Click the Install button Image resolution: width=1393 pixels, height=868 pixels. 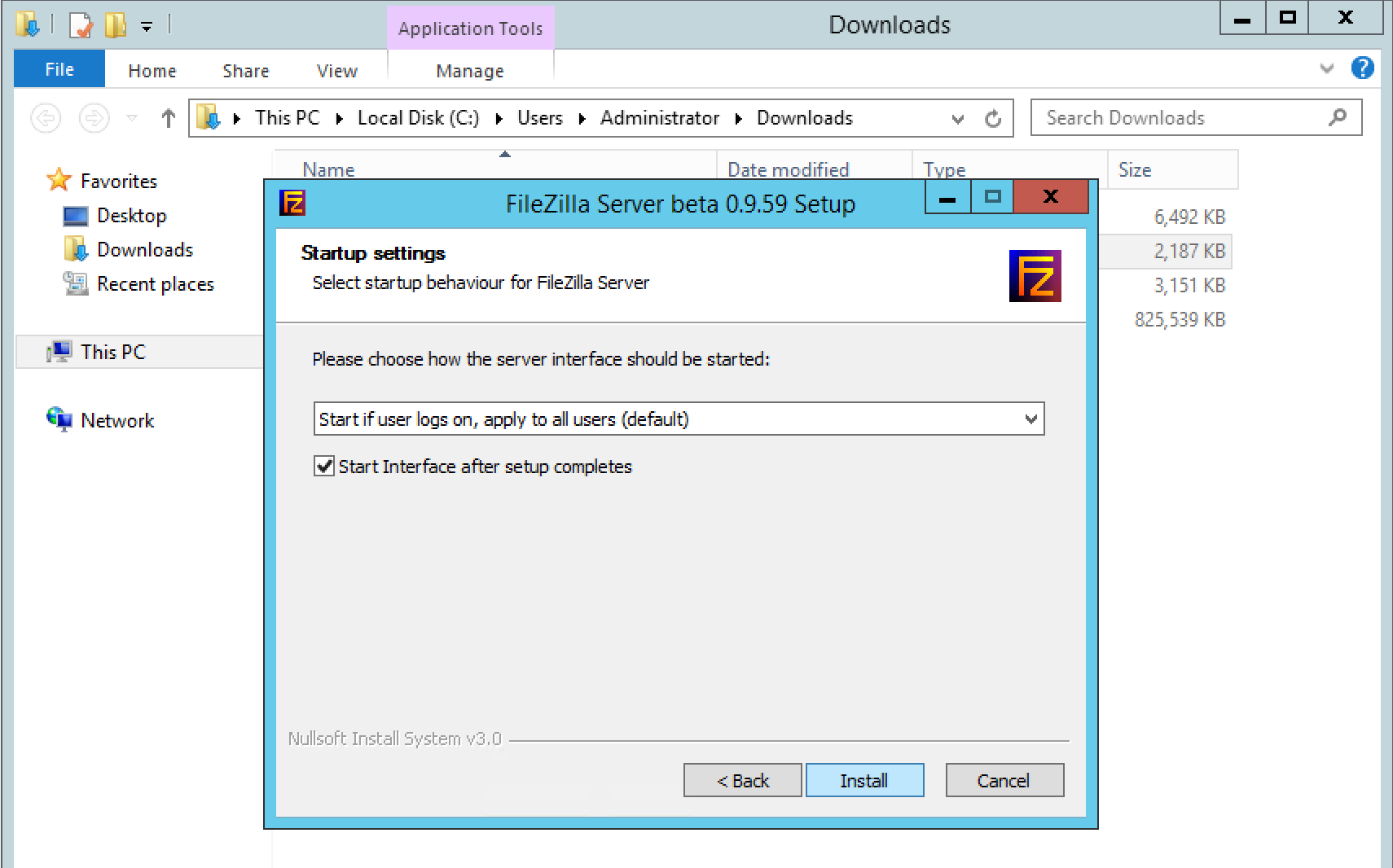click(x=864, y=780)
